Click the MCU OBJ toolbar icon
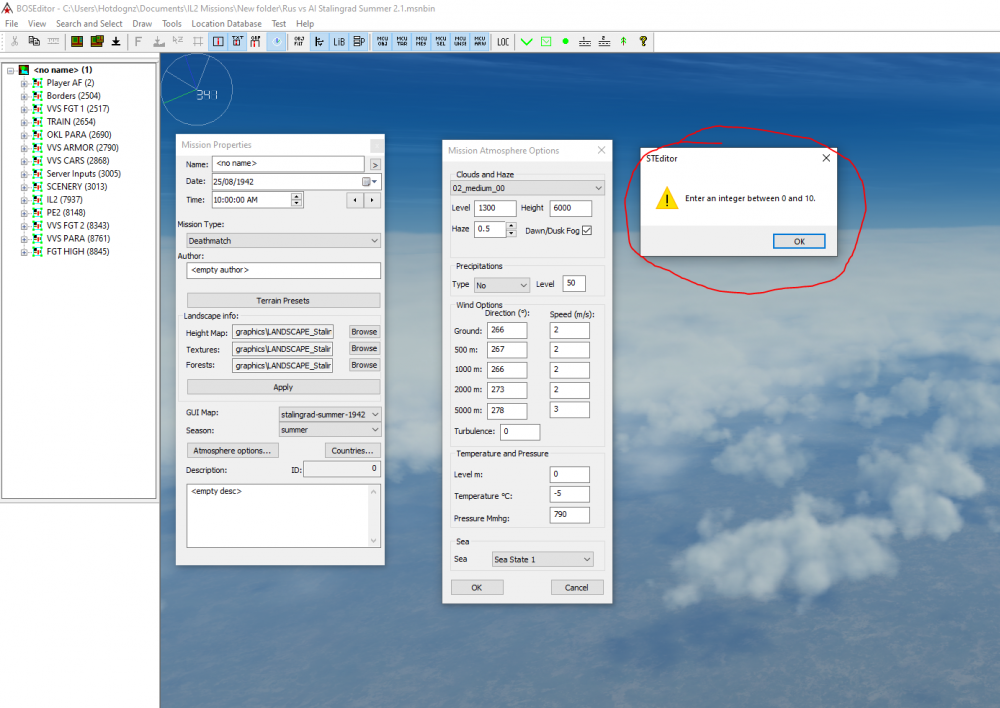This screenshot has width=1000, height=708. coord(382,42)
